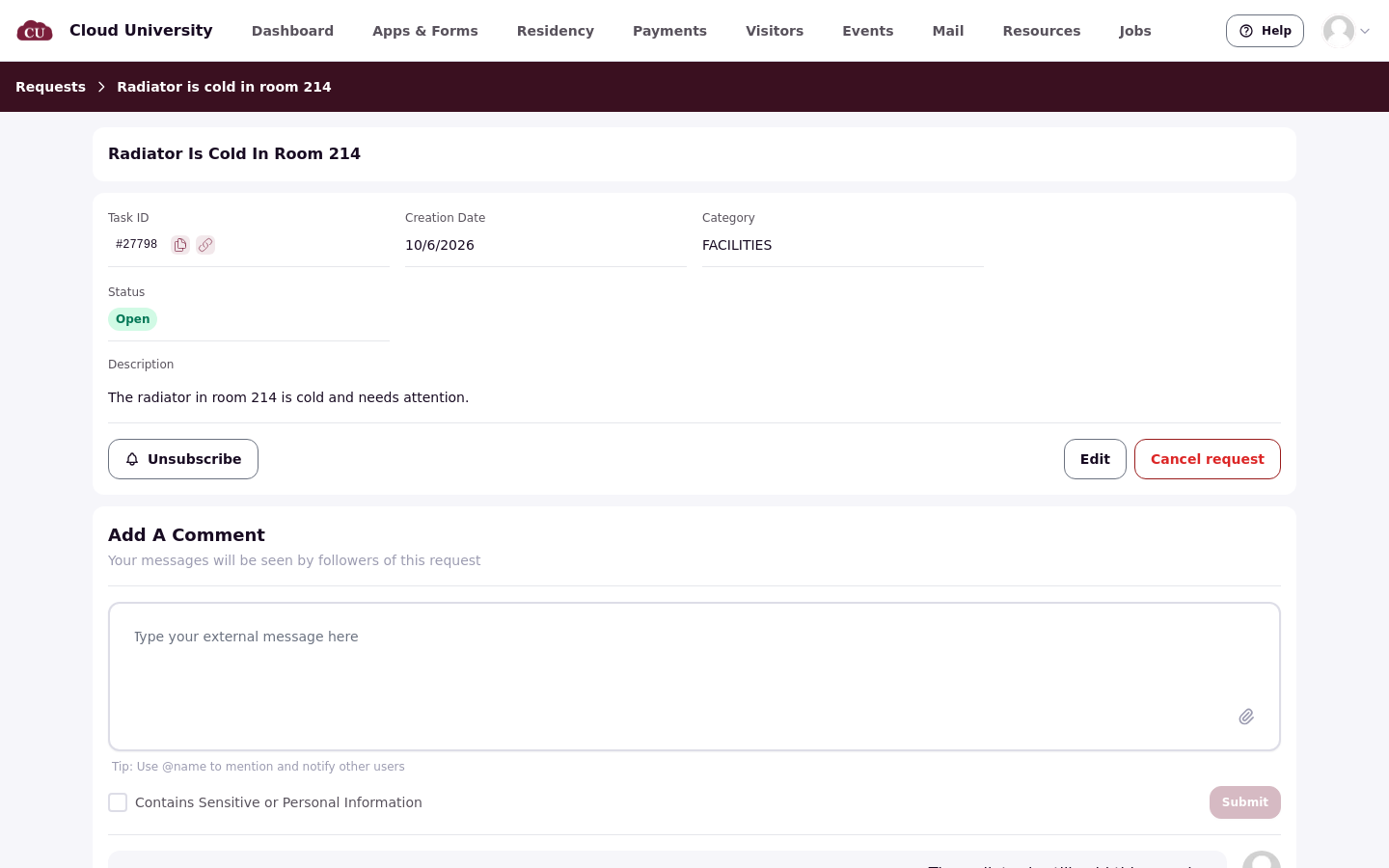Navigate to Payments
Screen dimensions: 1389x868
(x=669, y=31)
